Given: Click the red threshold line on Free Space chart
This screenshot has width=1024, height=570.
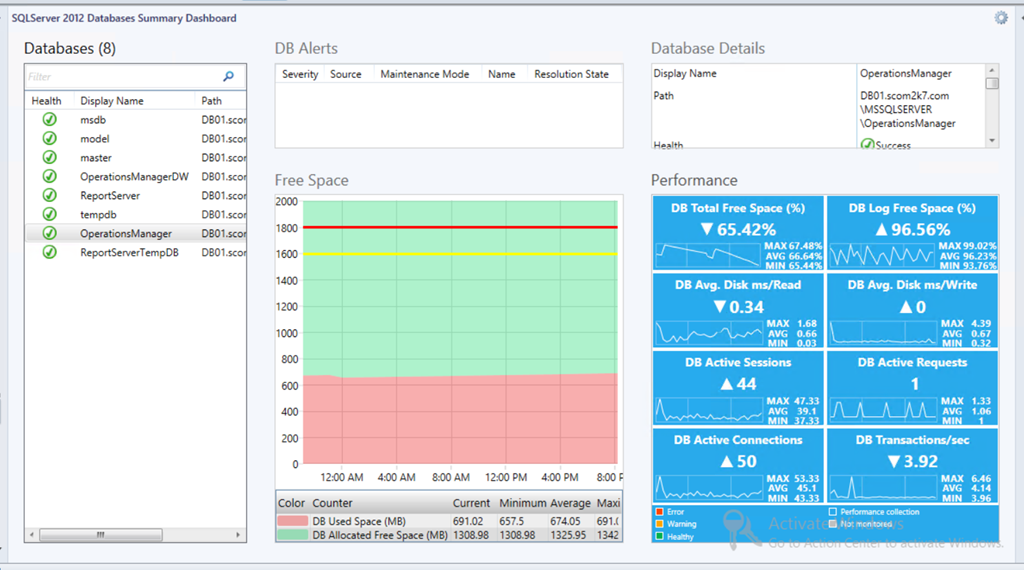Looking at the screenshot, I should [x=460, y=227].
